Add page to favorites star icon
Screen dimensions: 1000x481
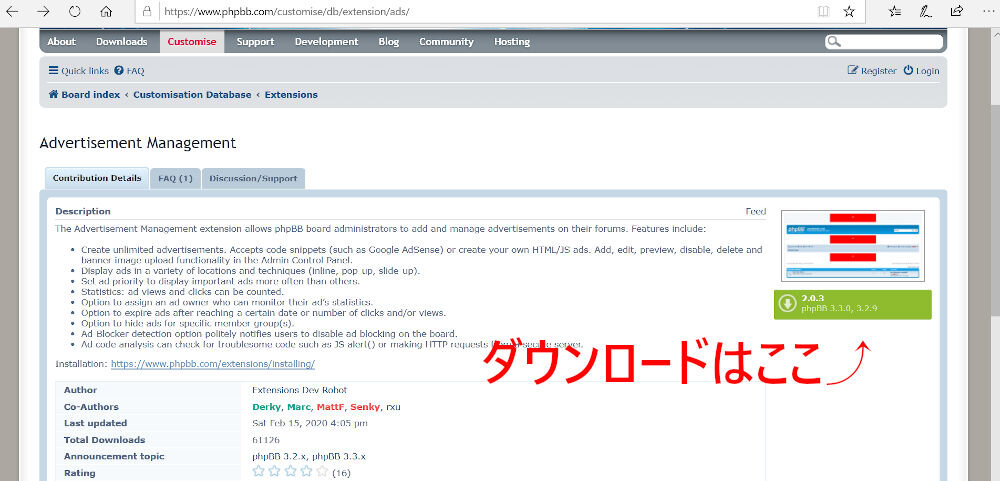coord(849,11)
